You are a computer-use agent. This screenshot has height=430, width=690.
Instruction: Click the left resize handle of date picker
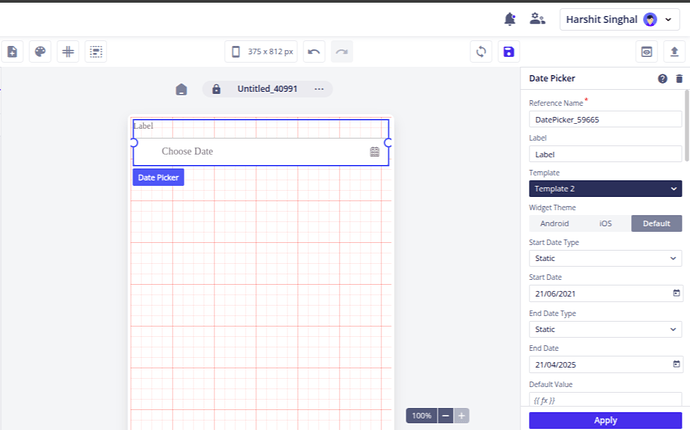(x=134, y=143)
